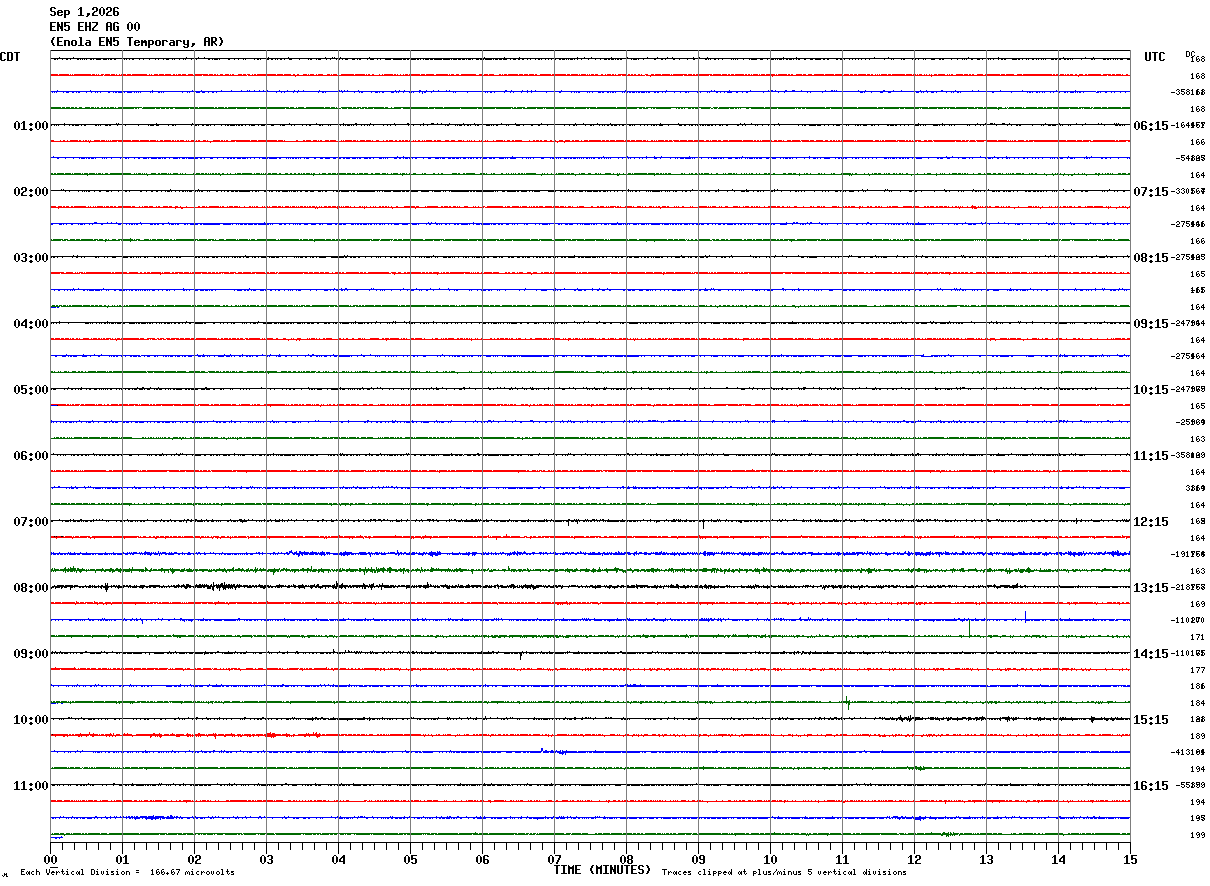Click the 01:00 CDT time label
Viewport: 1210px width, 886px height.
pos(31,126)
